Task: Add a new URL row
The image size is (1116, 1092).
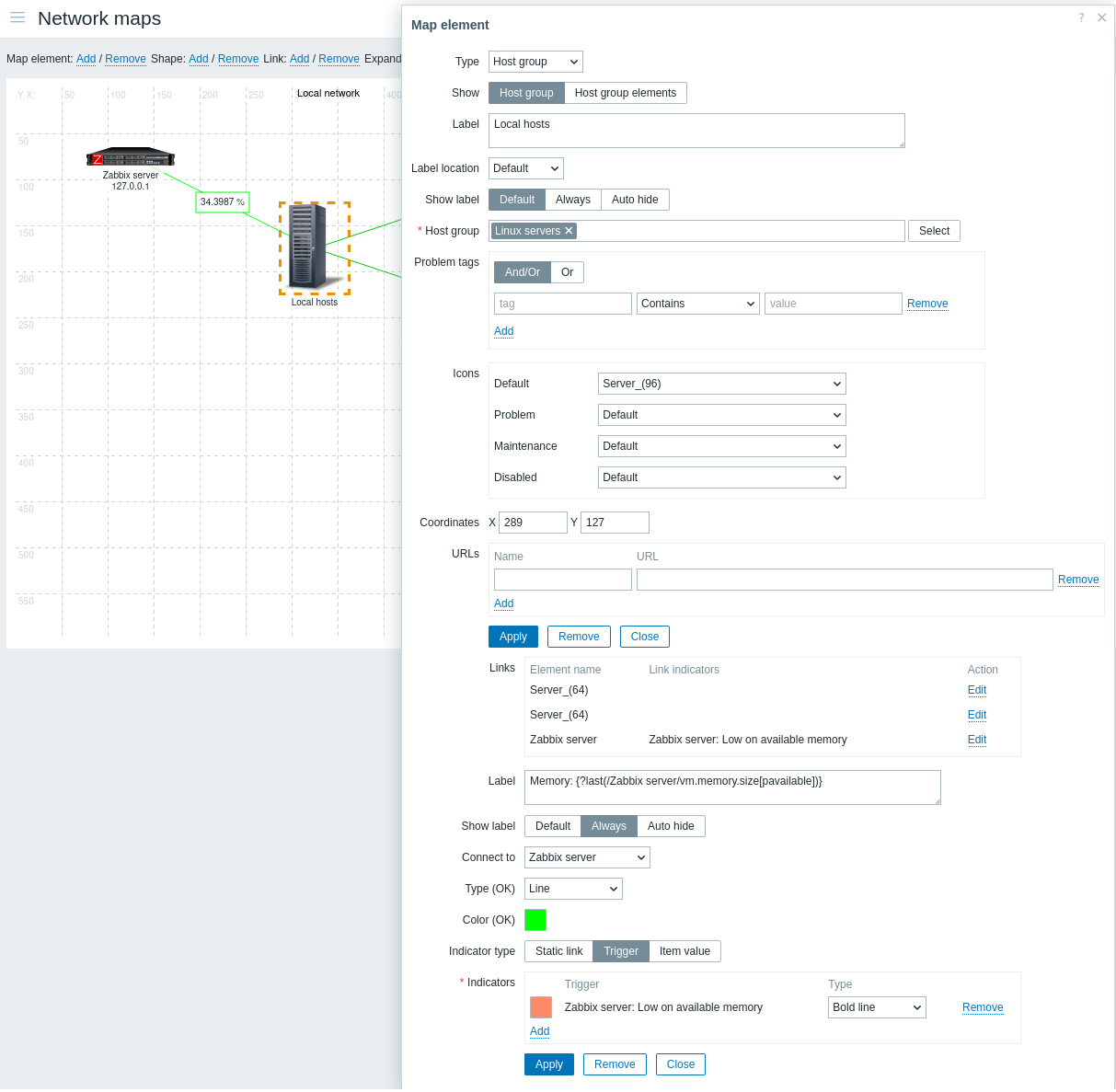Action: click(x=504, y=603)
